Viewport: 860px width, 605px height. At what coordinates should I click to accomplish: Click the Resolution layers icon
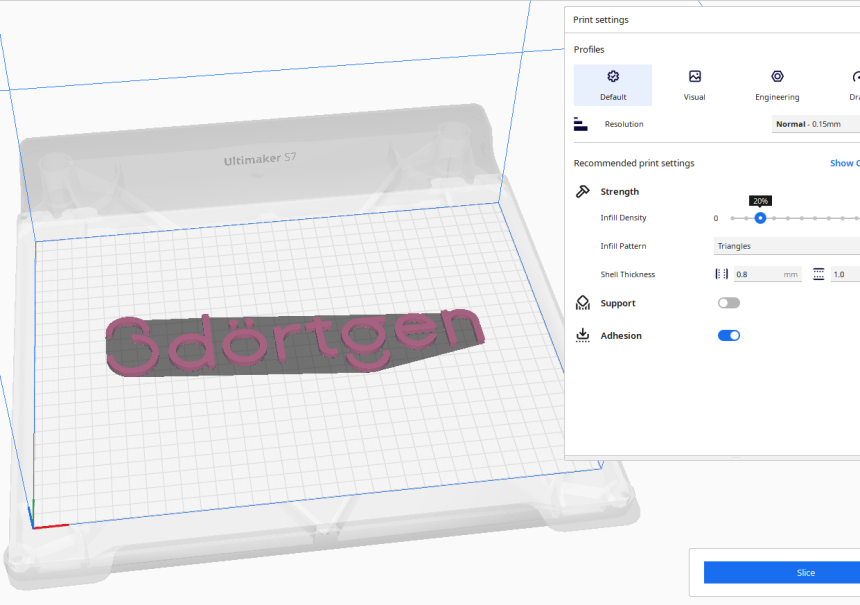581,124
